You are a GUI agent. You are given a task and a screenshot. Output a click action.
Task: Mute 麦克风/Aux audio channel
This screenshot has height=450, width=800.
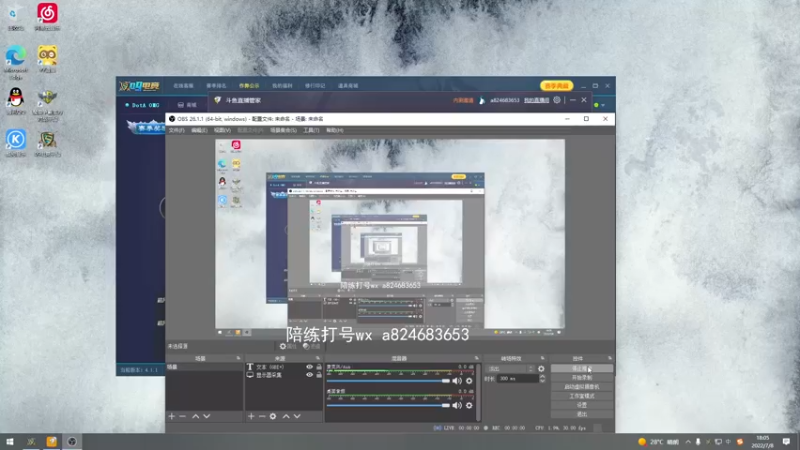[457, 381]
